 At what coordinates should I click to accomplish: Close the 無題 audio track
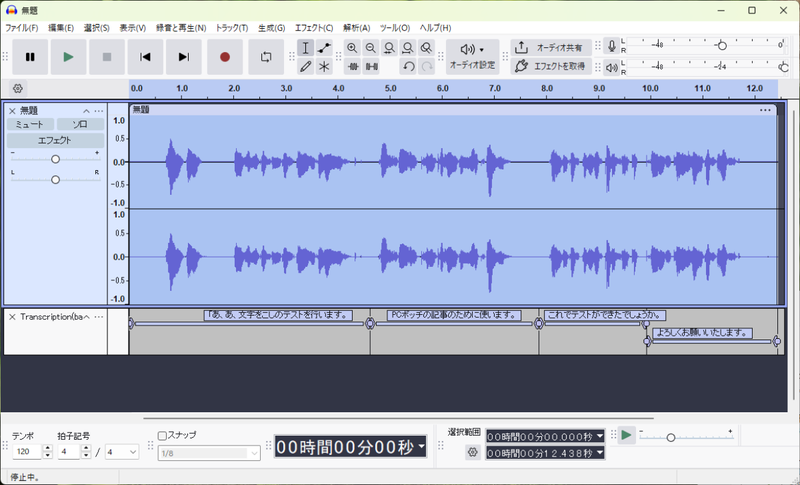12,111
